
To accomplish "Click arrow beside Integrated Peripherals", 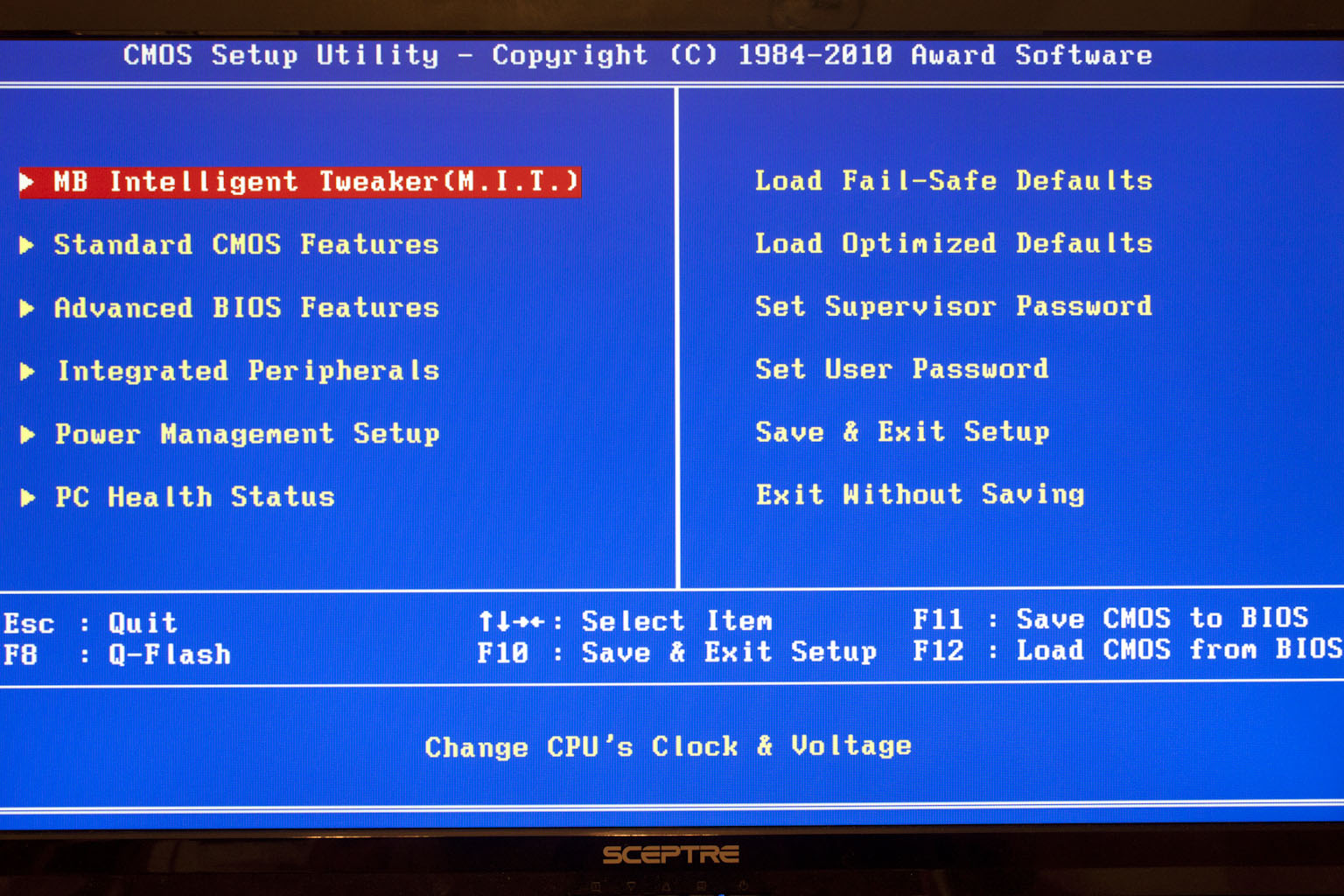I will [27, 371].
